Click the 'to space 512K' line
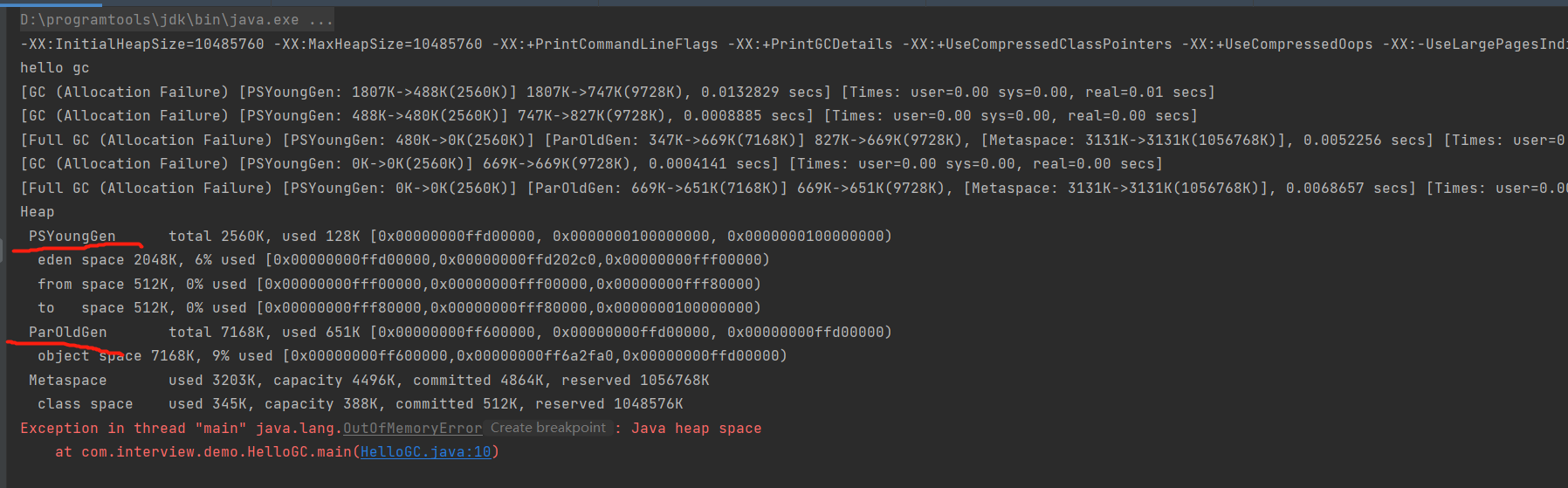This screenshot has width=1568, height=488. (x=399, y=308)
